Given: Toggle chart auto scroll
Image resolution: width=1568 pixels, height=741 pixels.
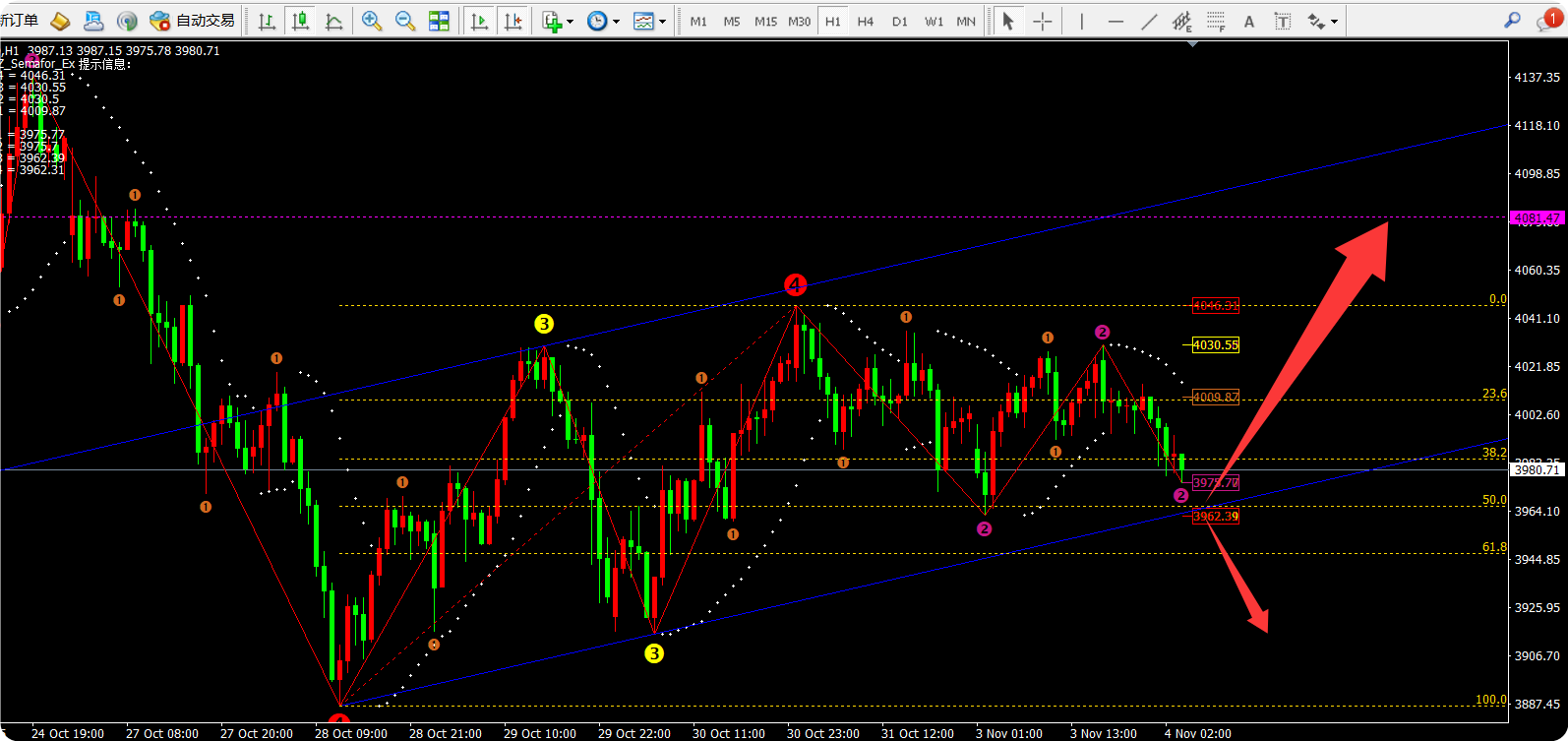Looking at the screenshot, I should coord(479,21).
